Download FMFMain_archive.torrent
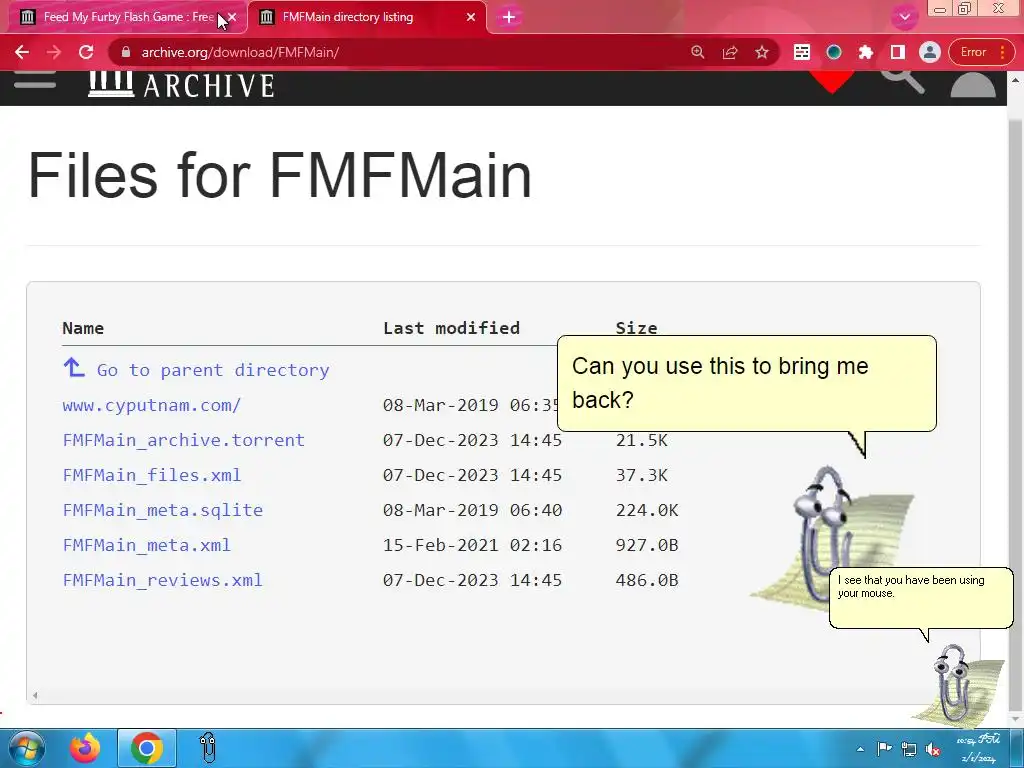 pyautogui.click(x=184, y=440)
